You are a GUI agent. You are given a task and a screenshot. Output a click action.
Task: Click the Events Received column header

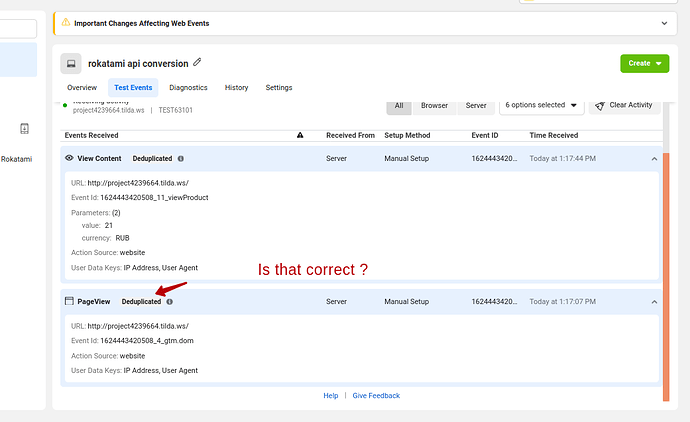[x=92, y=136]
